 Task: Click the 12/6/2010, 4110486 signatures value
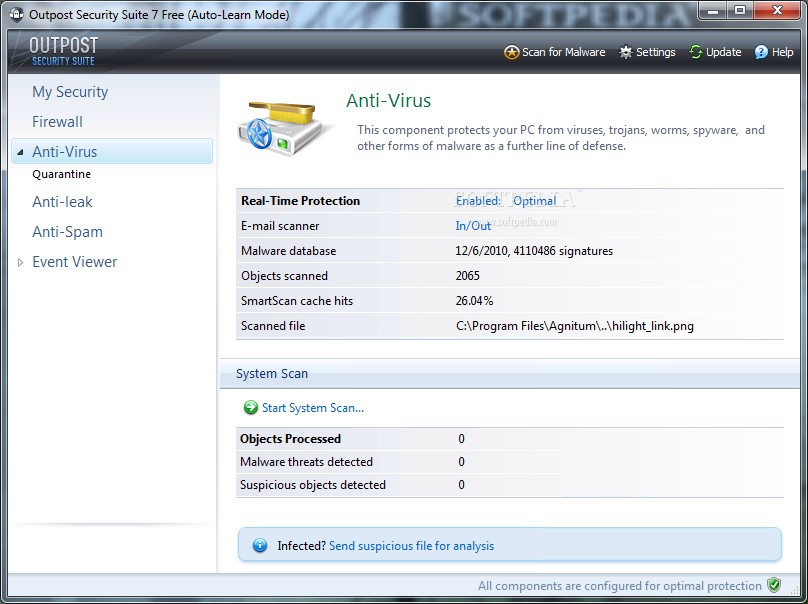click(534, 251)
